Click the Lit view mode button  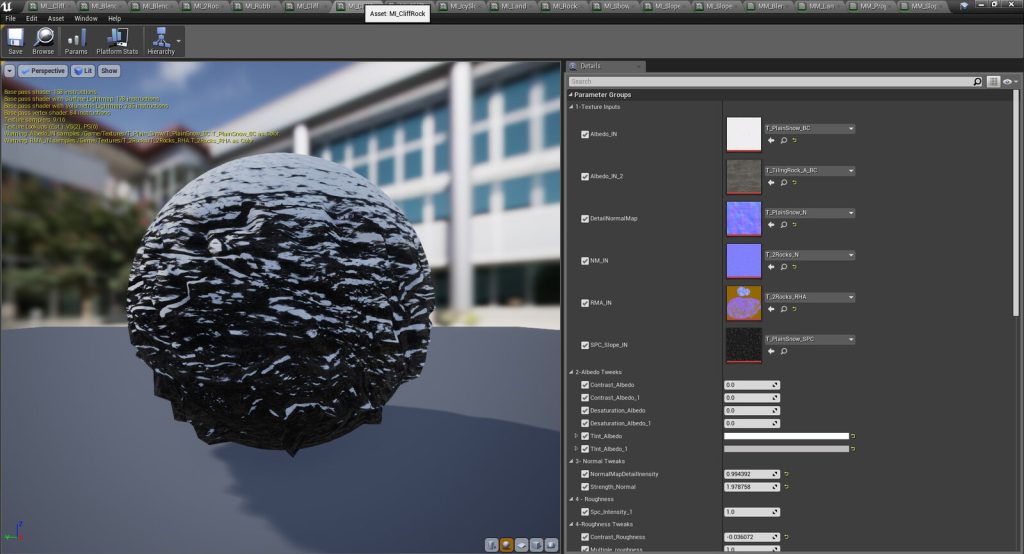(x=82, y=71)
